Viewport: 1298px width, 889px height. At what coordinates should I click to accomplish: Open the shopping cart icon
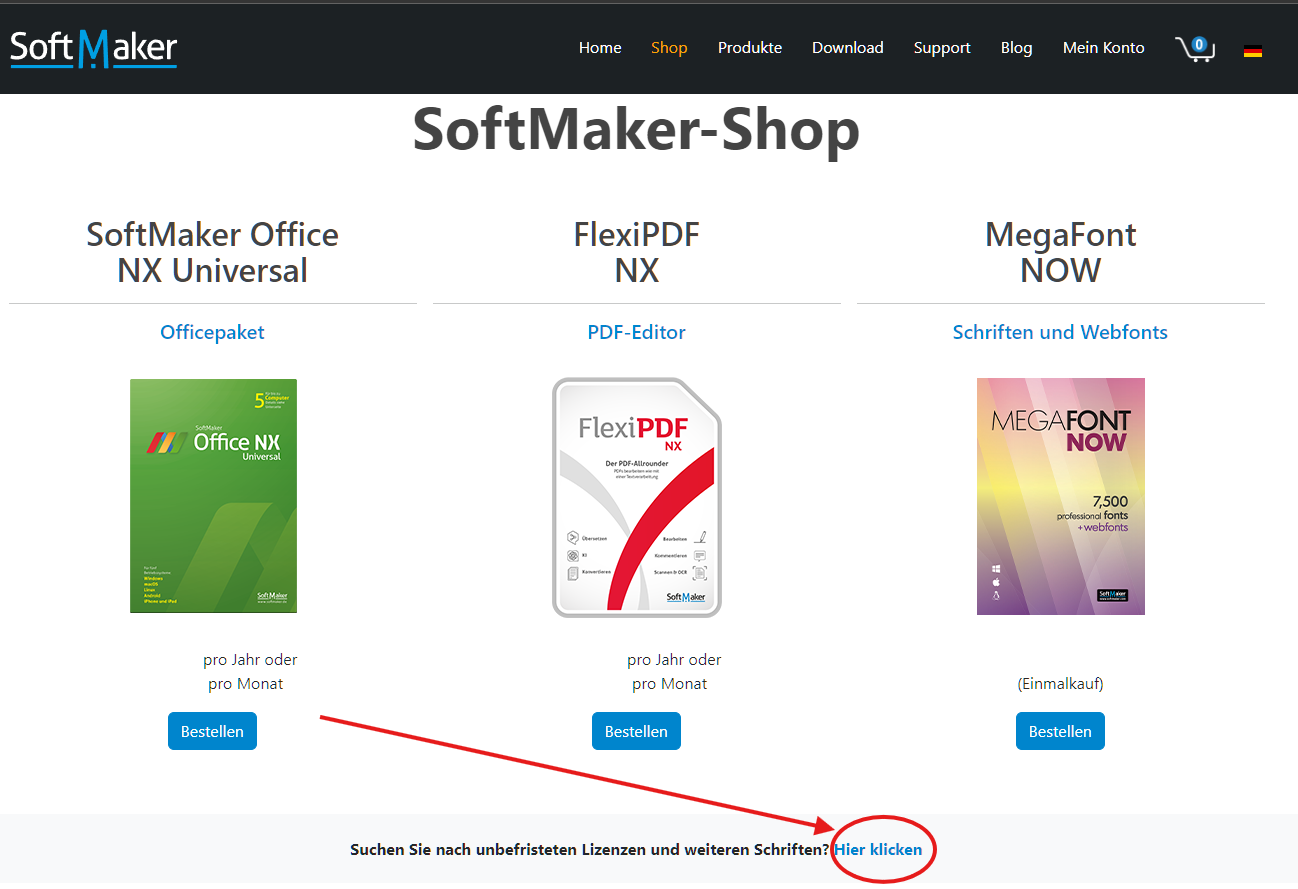coord(1194,48)
